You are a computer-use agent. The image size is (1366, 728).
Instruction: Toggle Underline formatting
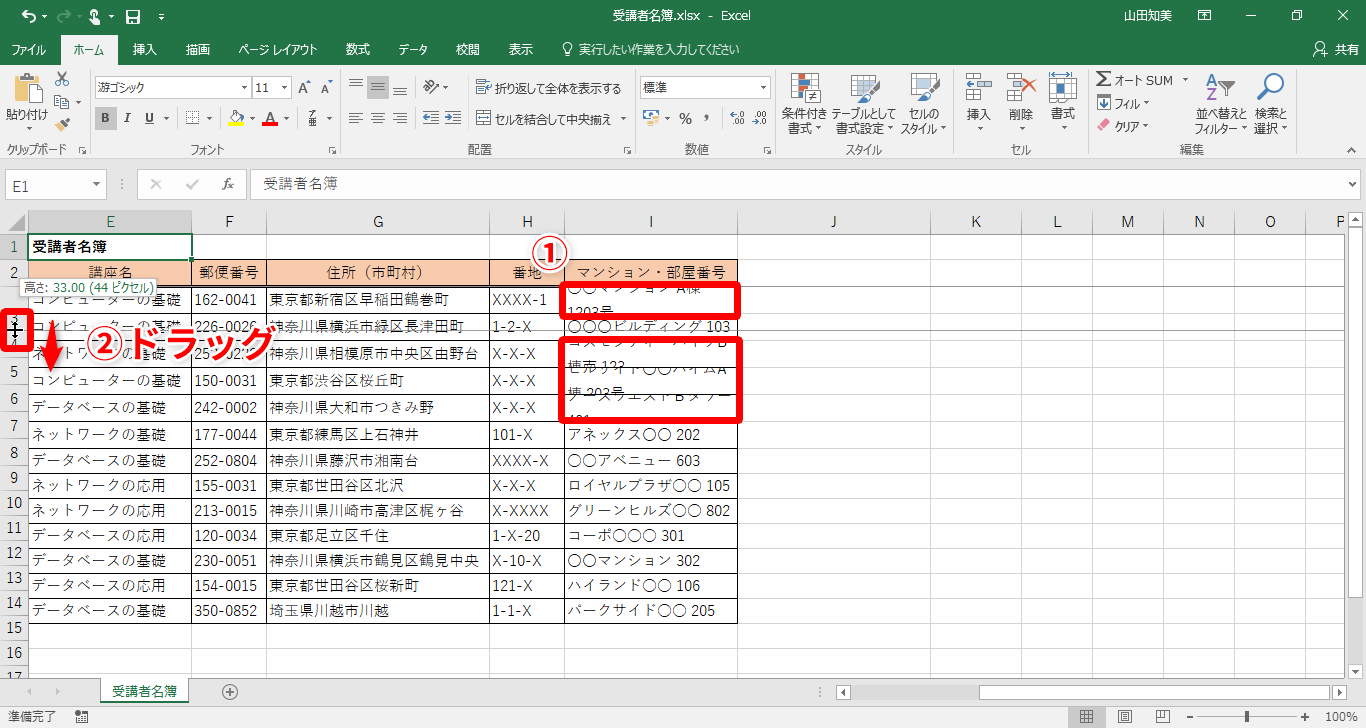[150, 118]
